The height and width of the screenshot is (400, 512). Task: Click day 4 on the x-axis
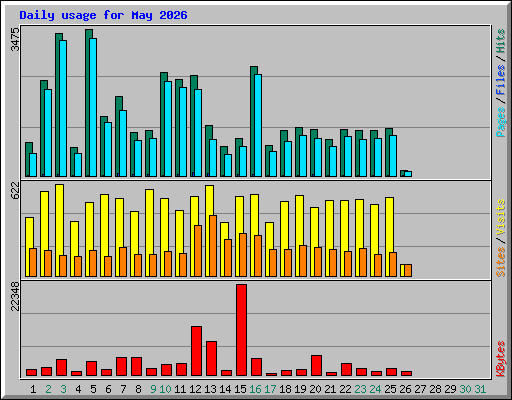pyautogui.click(x=78, y=389)
